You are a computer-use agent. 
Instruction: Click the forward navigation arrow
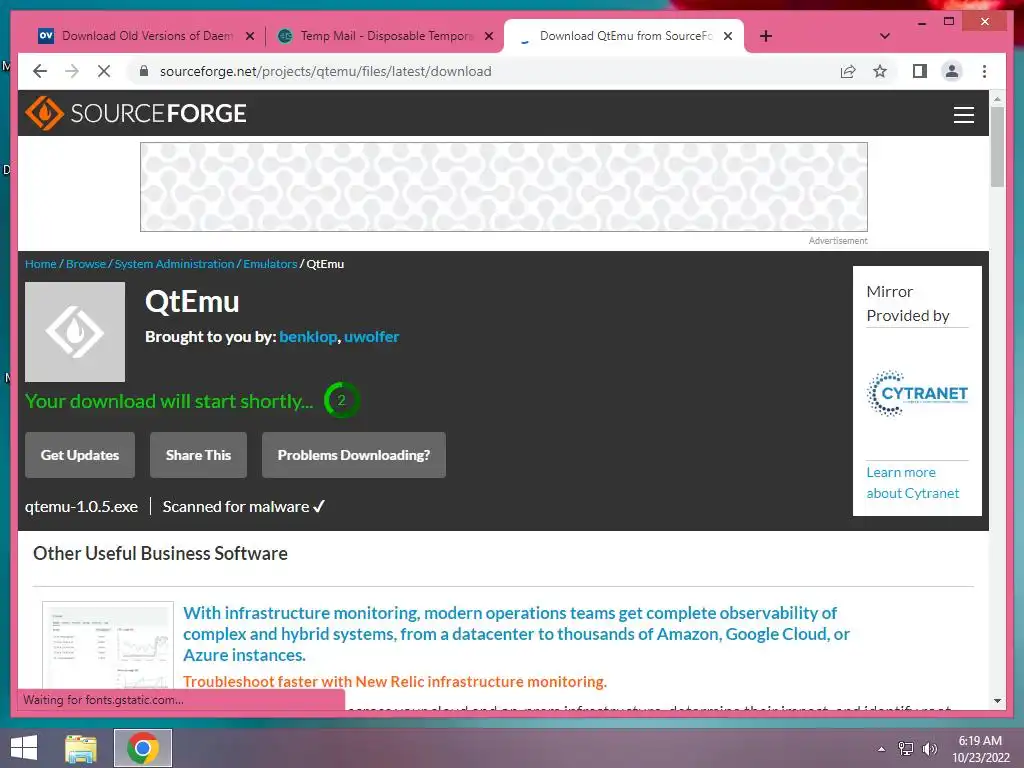click(72, 71)
